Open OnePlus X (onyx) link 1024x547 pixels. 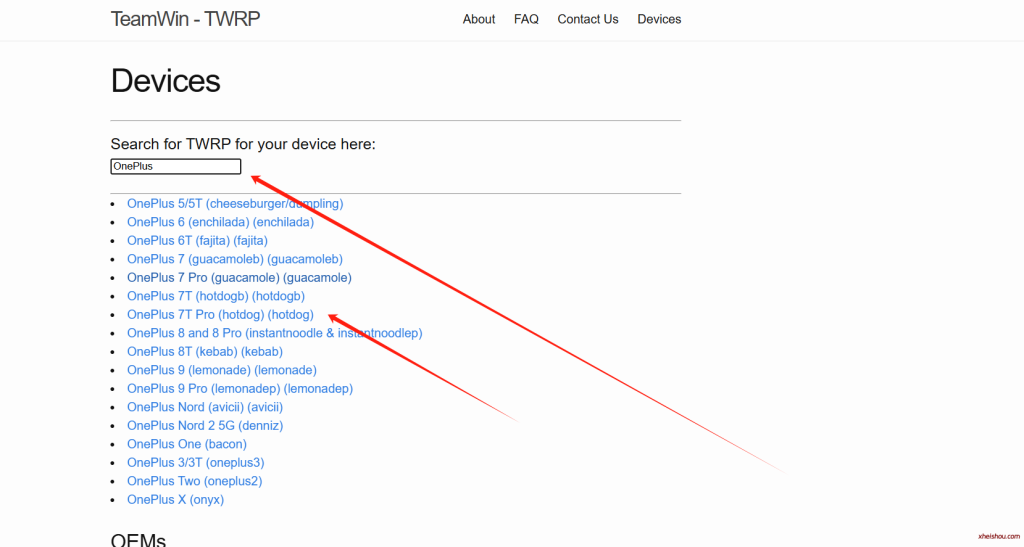pos(175,499)
